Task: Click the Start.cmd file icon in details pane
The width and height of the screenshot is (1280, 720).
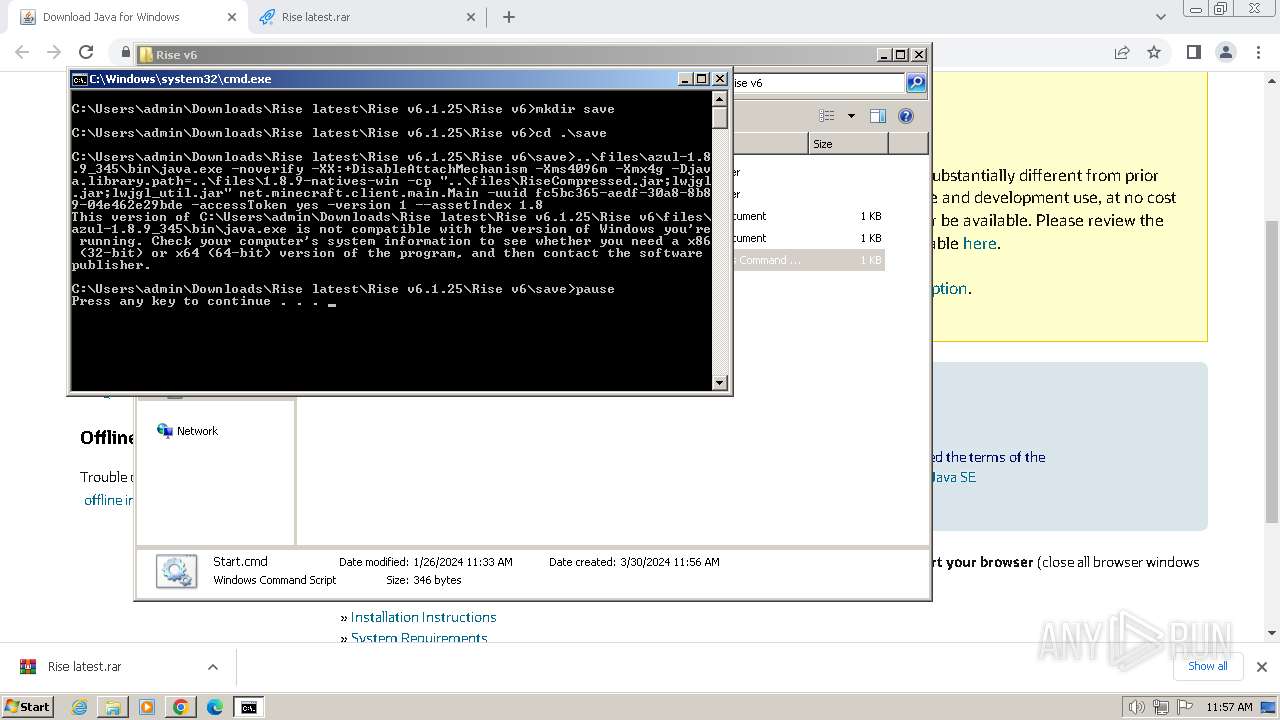Action: point(177,571)
